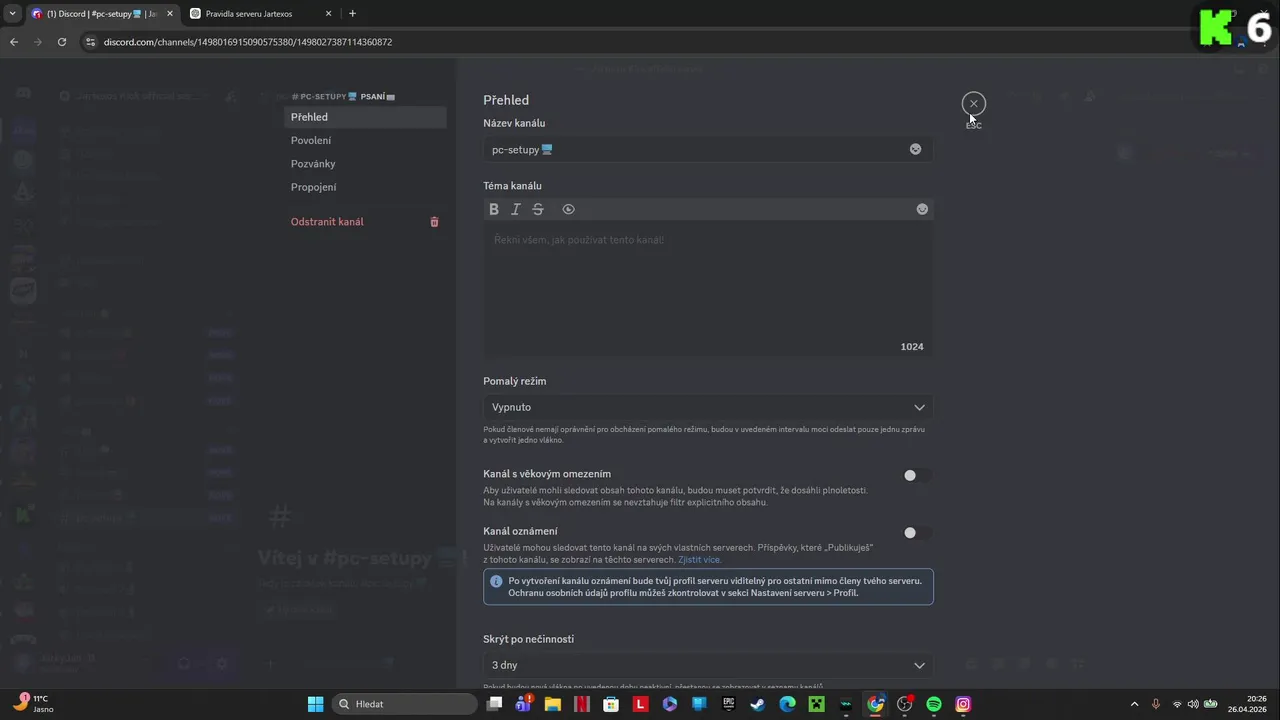Click the browser address bar URL
Image resolution: width=1280 pixels, height=720 pixels.
pos(248,42)
